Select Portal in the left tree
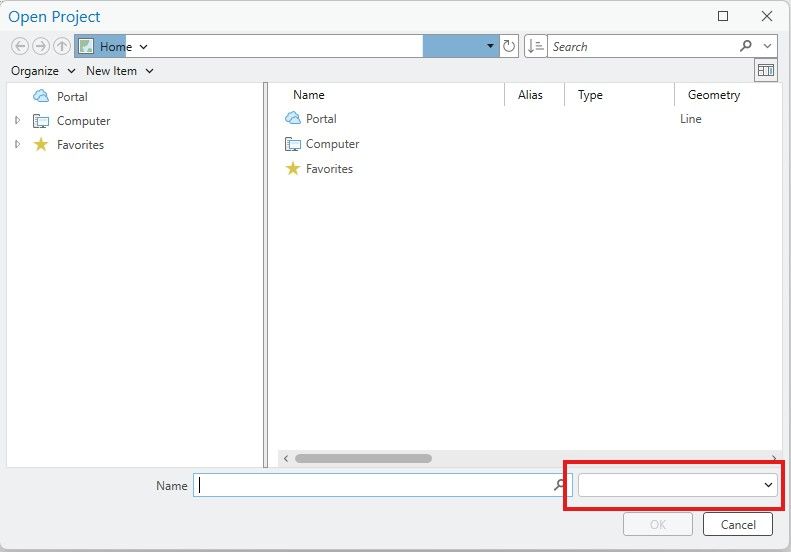The image size is (791, 552). coord(72,96)
